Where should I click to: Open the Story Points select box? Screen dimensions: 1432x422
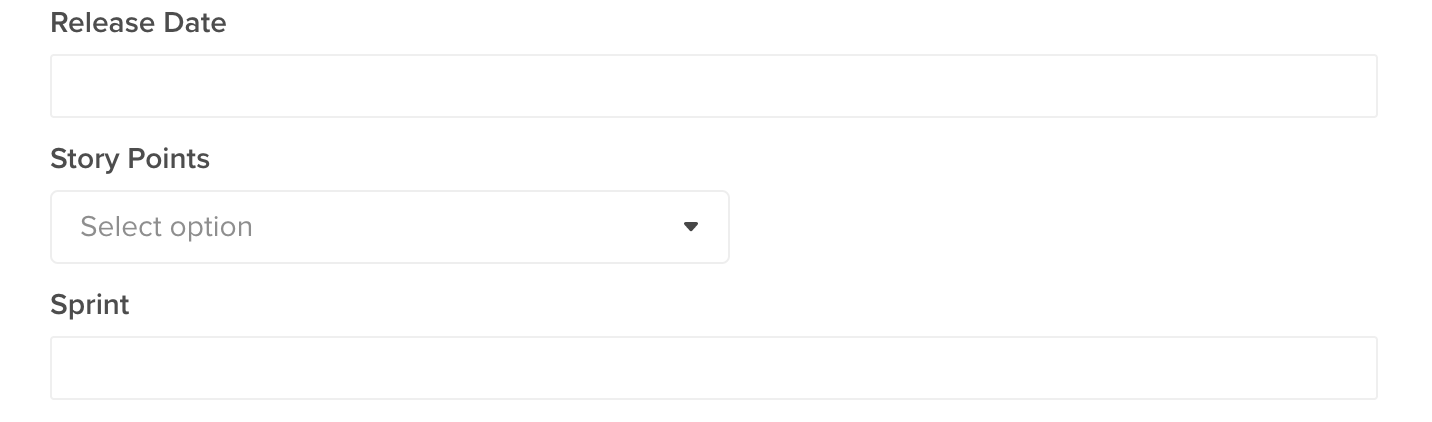point(390,227)
